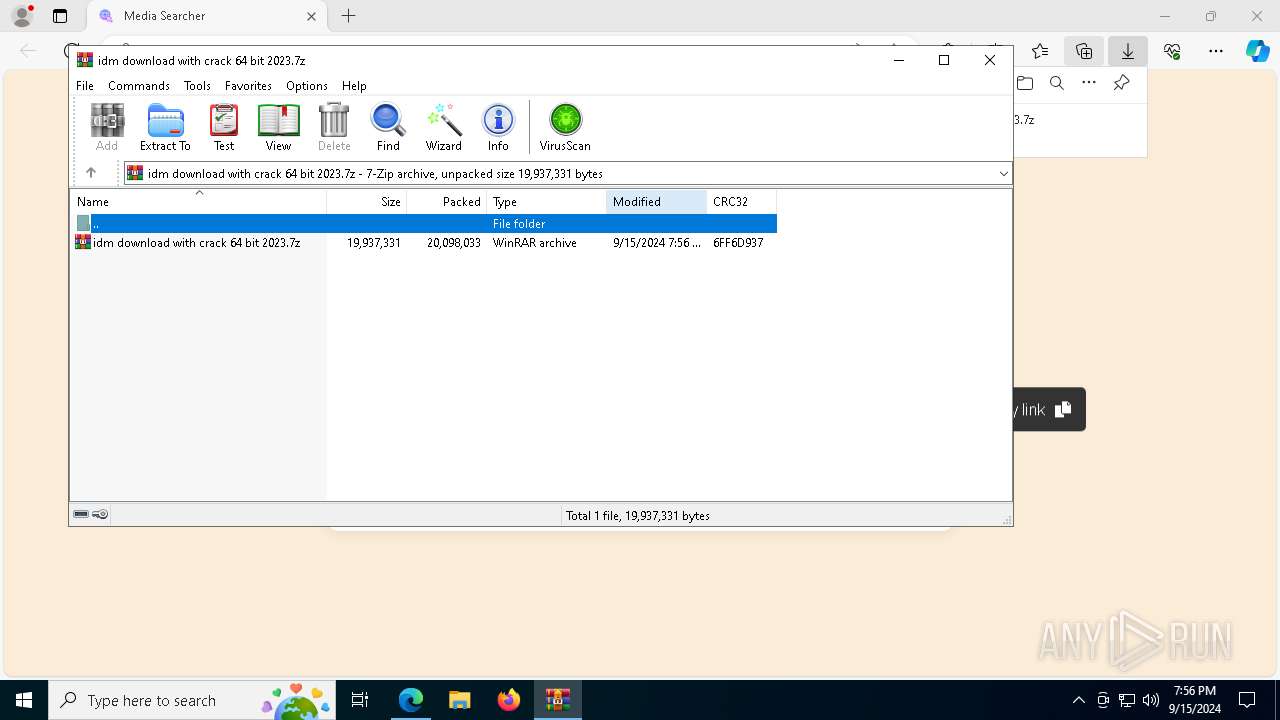The image size is (1280, 720).
Task: Click the packed value 20,098,033
Action: coord(454,243)
